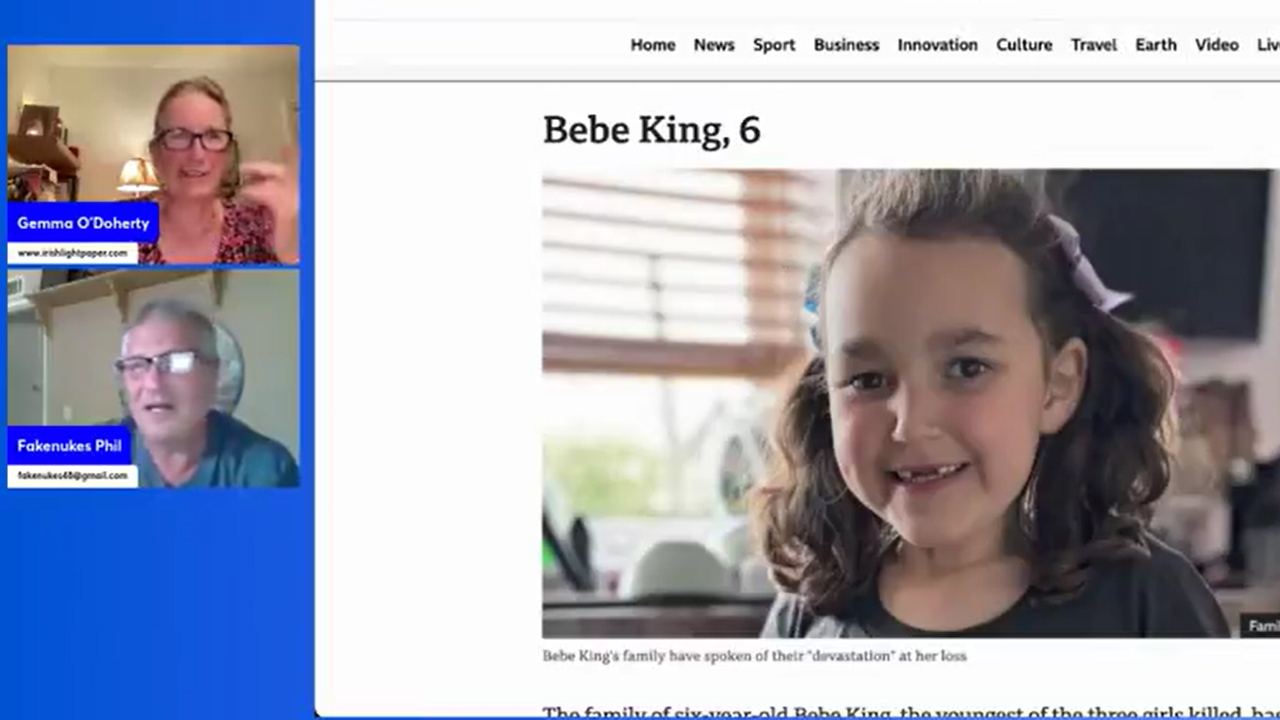Select Fakenukes Phil's webcam feed
Viewport: 1280px width, 720px height.
153,378
